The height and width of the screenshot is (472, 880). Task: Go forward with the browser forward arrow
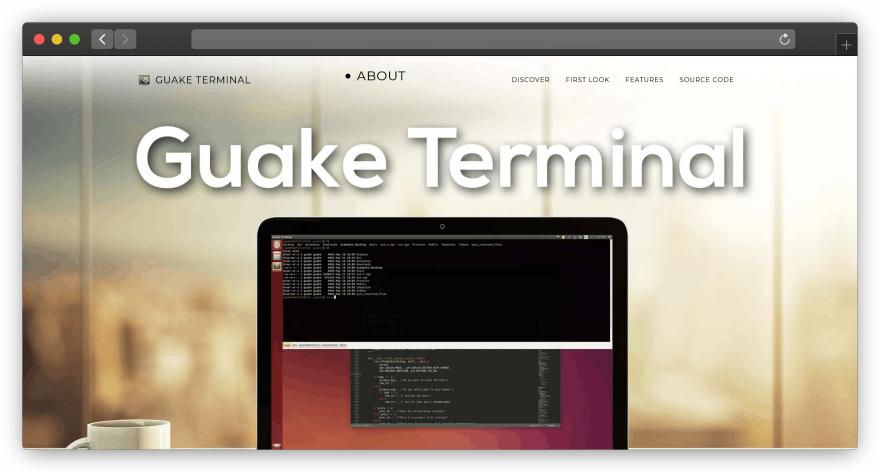coord(125,39)
